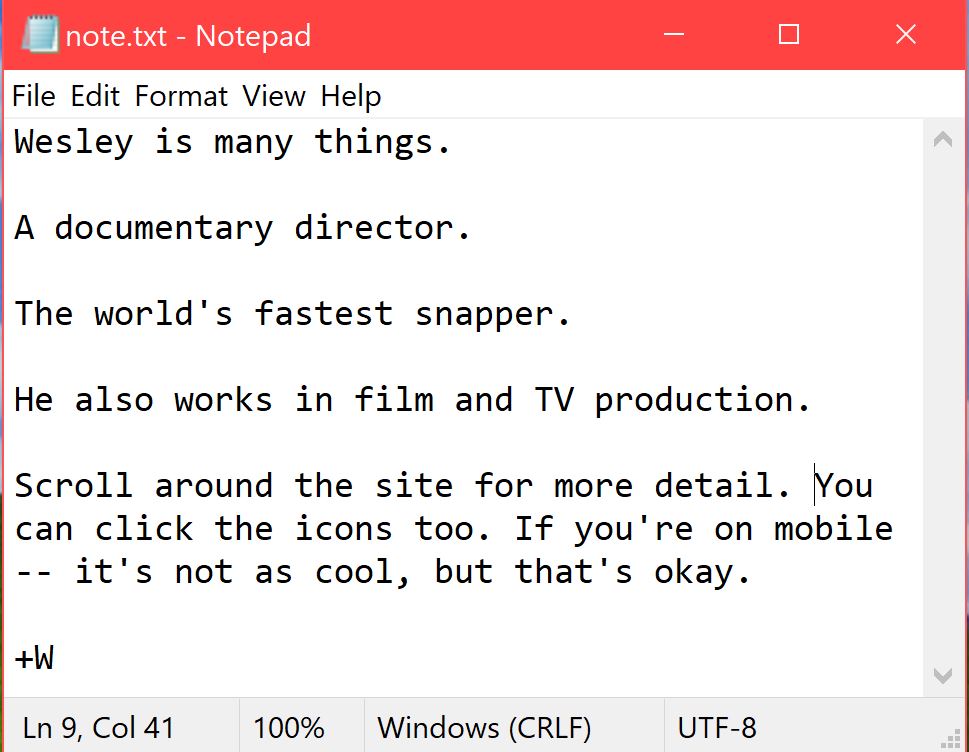Open the File menu
The width and height of the screenshot is (969, 752).
click(x=33, y=96)
